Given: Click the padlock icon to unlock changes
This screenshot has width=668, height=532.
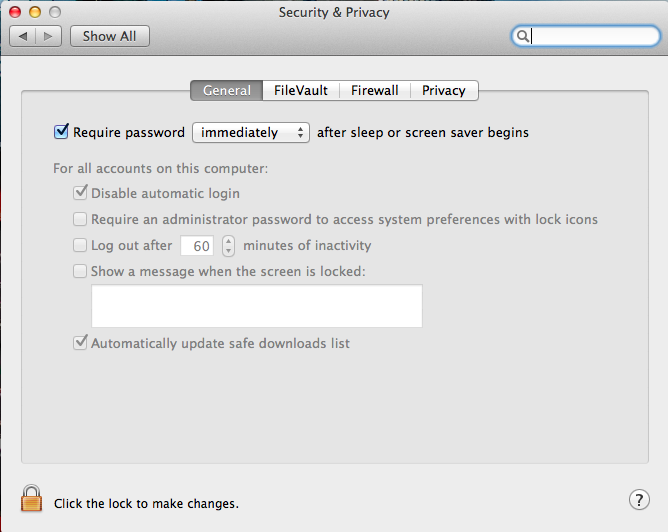Looking at the screenshot, I should pos(32,499).
